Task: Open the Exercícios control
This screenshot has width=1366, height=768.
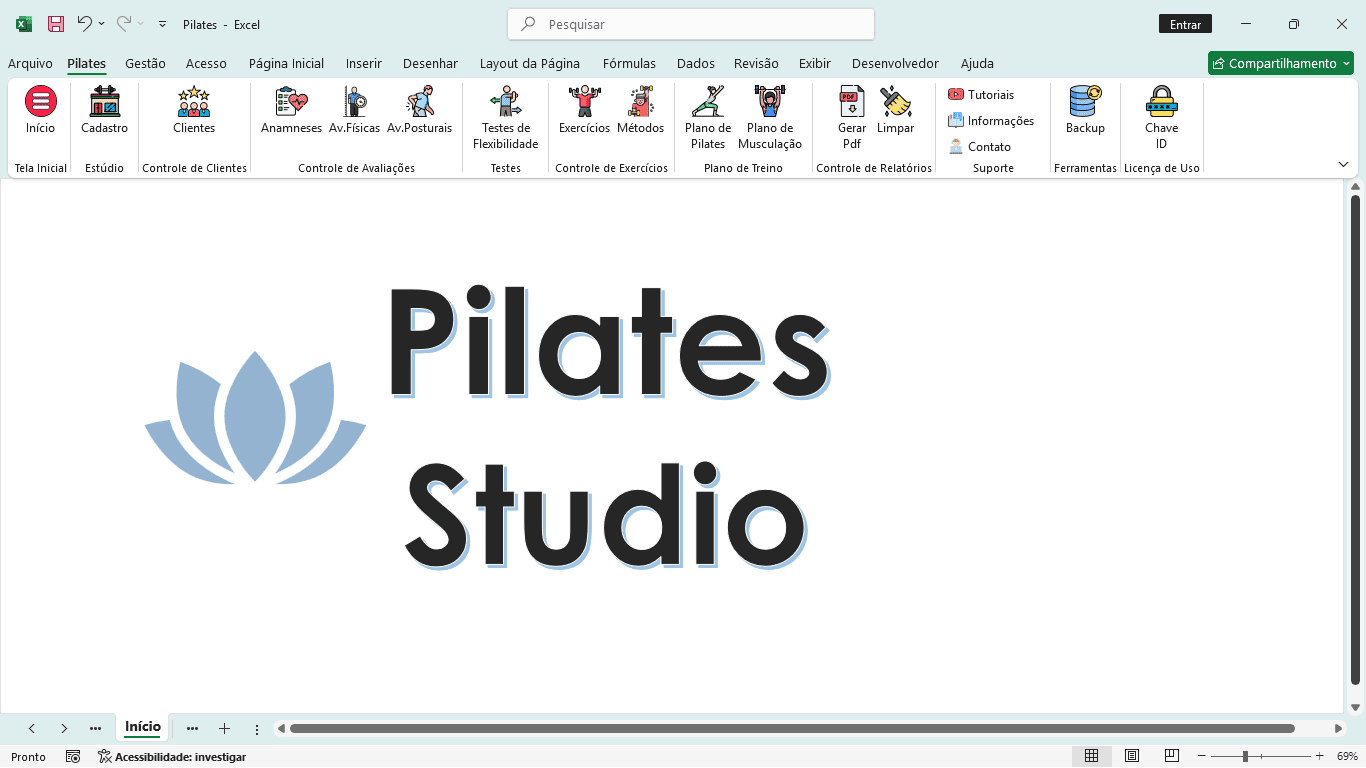Action: 584,110
